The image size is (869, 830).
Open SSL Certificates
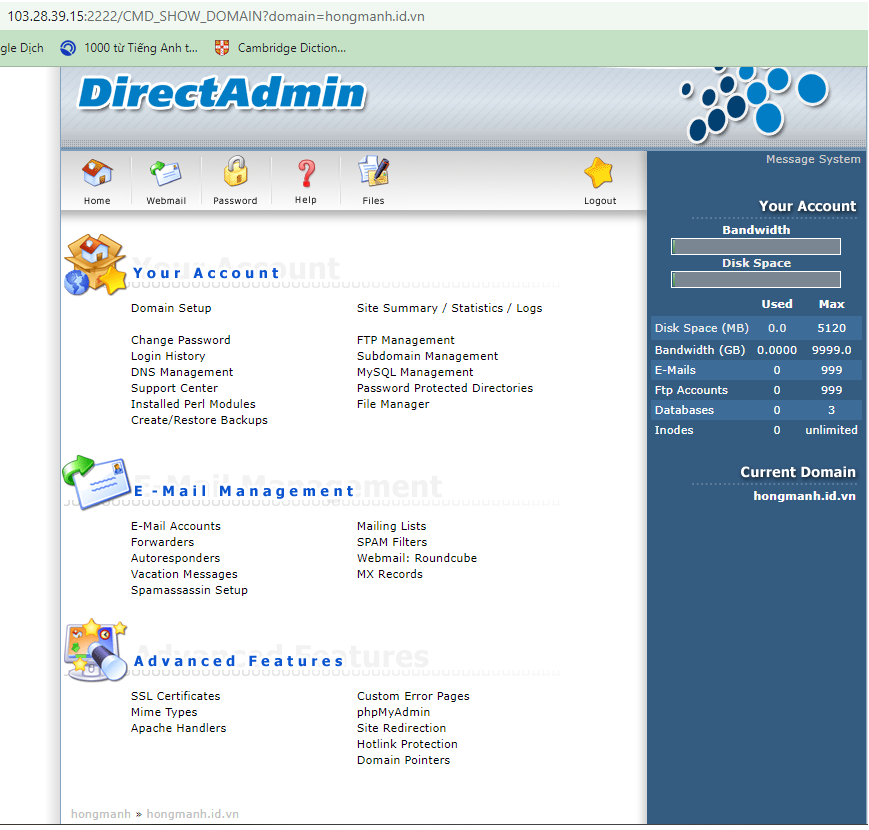click(x=175, y=696)
